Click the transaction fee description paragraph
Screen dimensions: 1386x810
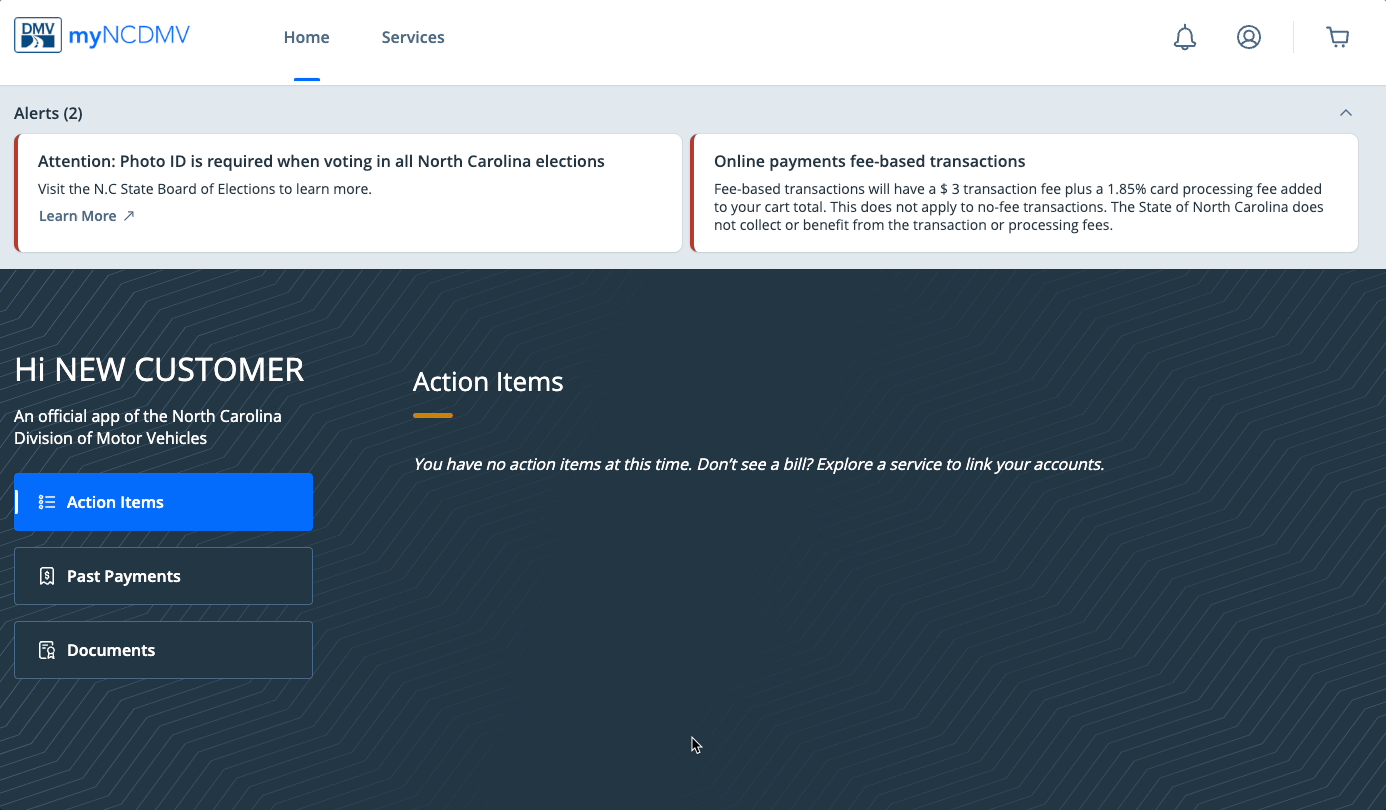[x=1019, y=207]
